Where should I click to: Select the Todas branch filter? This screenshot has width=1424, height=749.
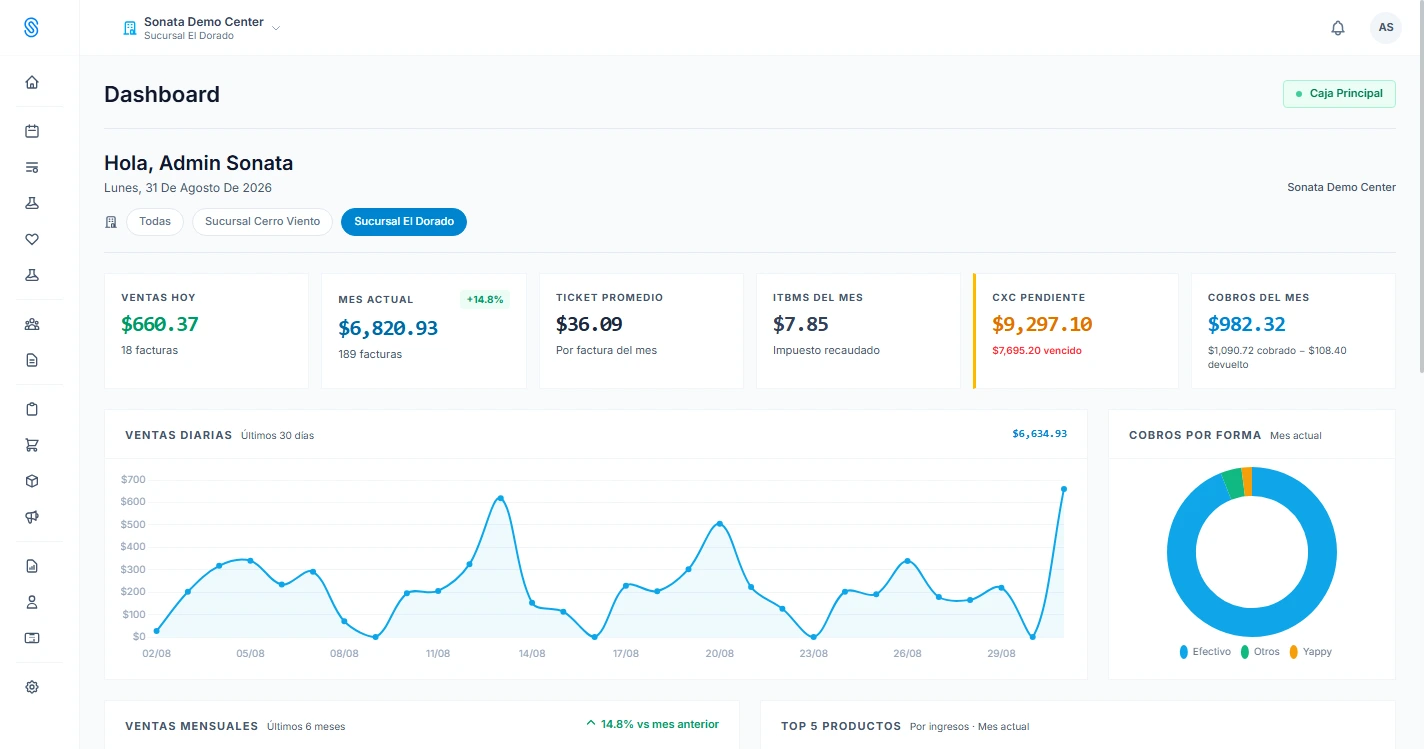[x=155, y=221]
